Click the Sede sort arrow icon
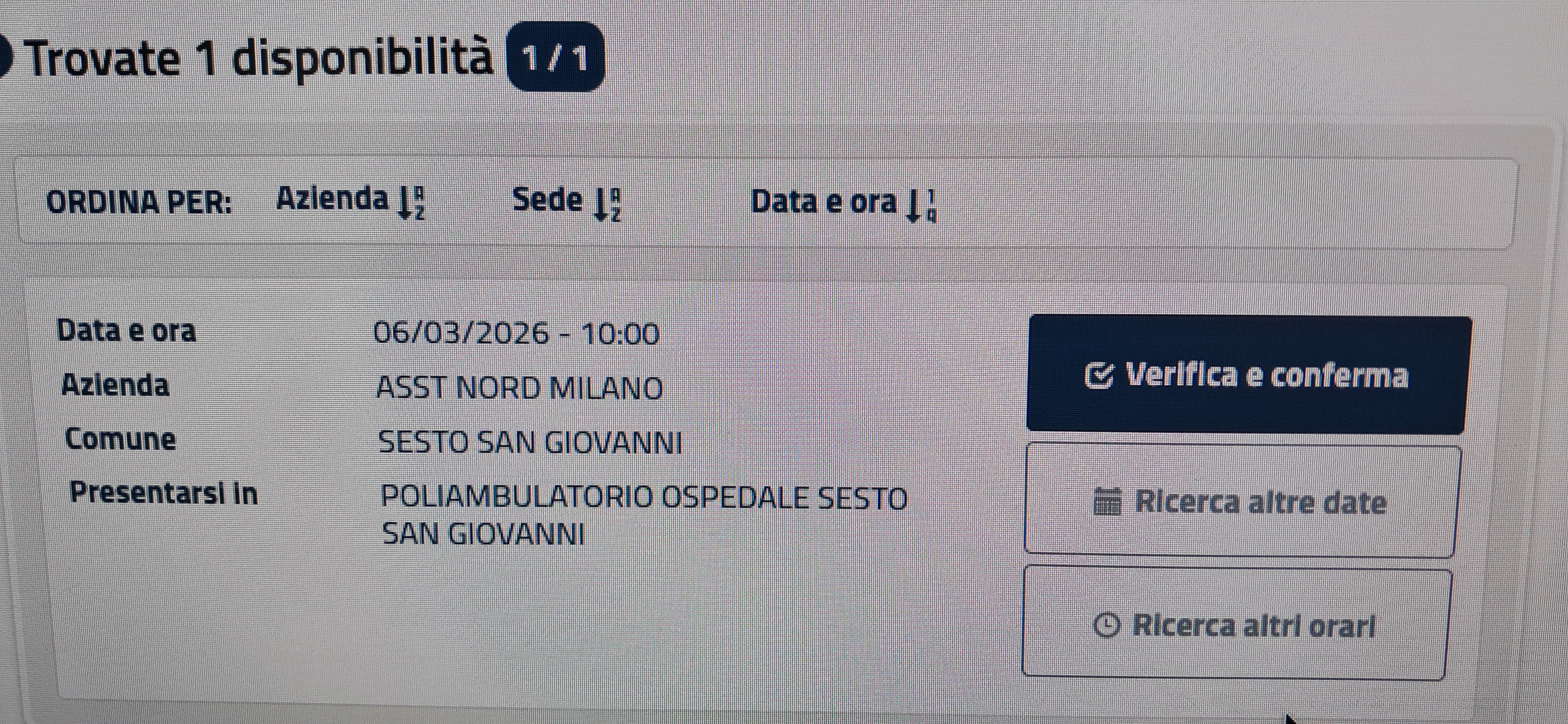The image size is (1568, 724). 607,204
